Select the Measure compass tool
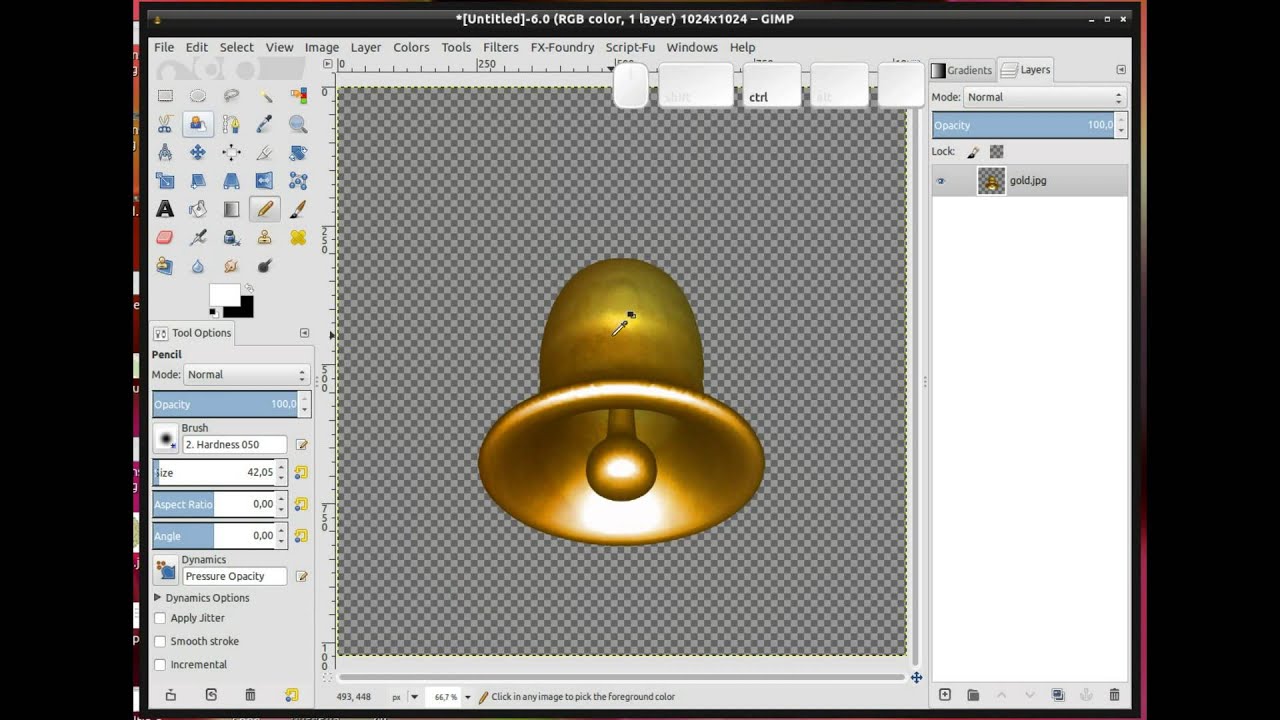 coord(165,152)
